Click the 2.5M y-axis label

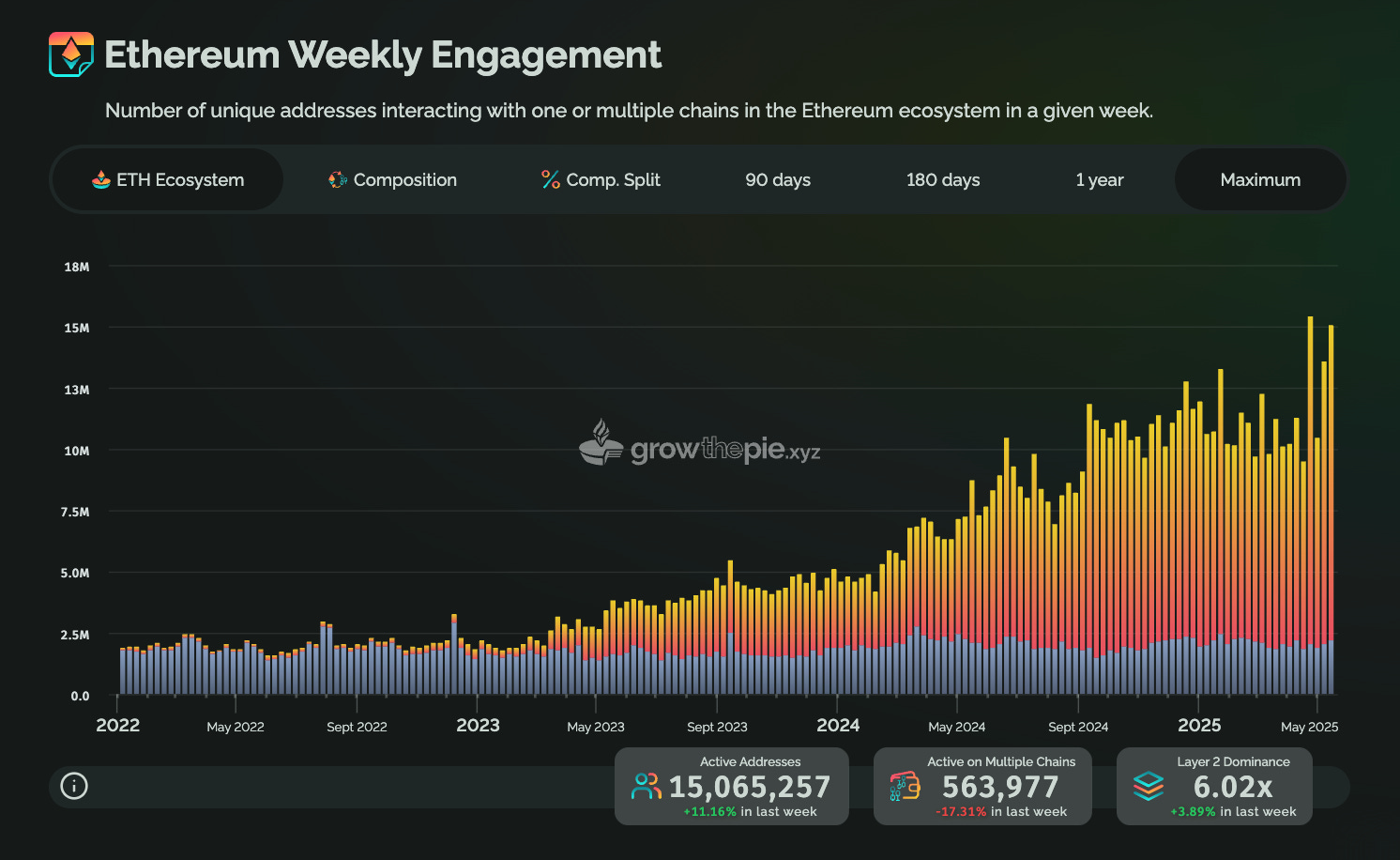[x=75, y=635]
